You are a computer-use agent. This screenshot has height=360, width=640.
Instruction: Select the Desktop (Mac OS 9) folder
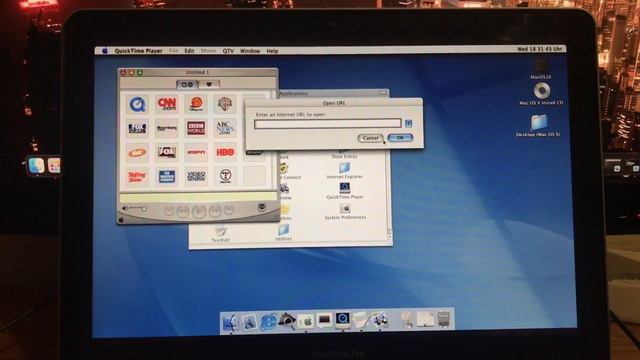point(538,126)
